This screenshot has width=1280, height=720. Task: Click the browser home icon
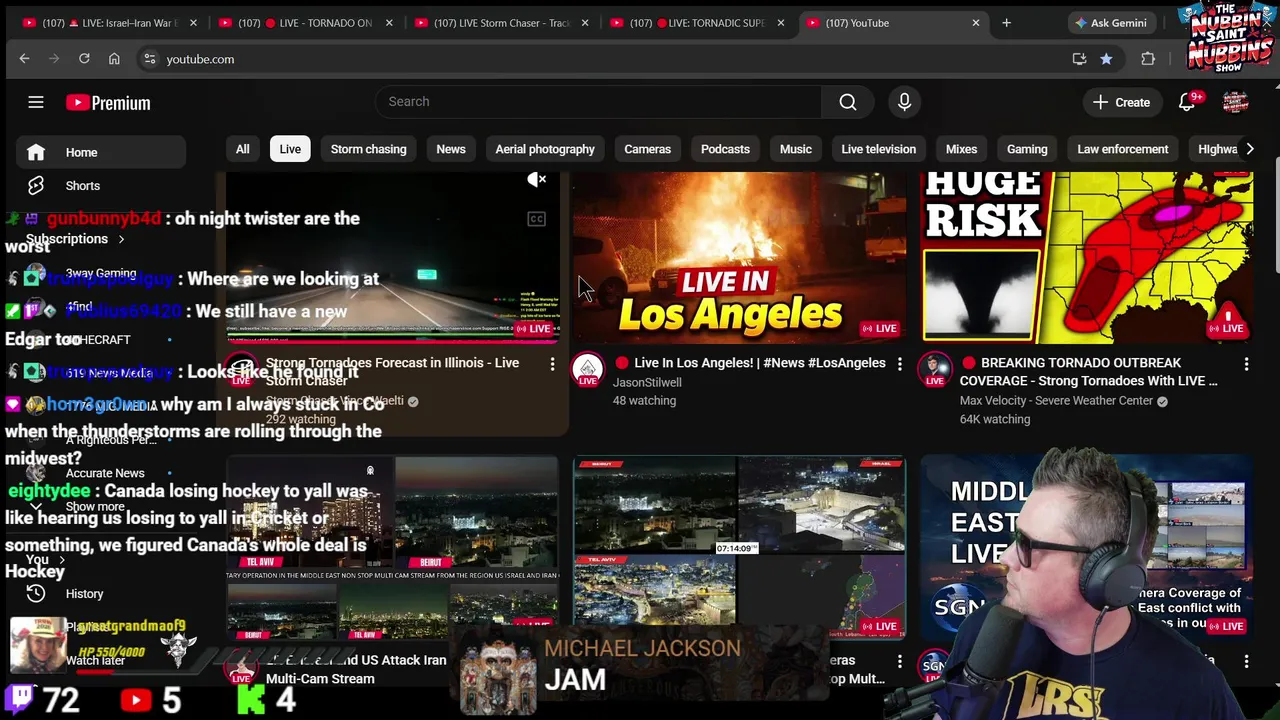coord(114,59)
